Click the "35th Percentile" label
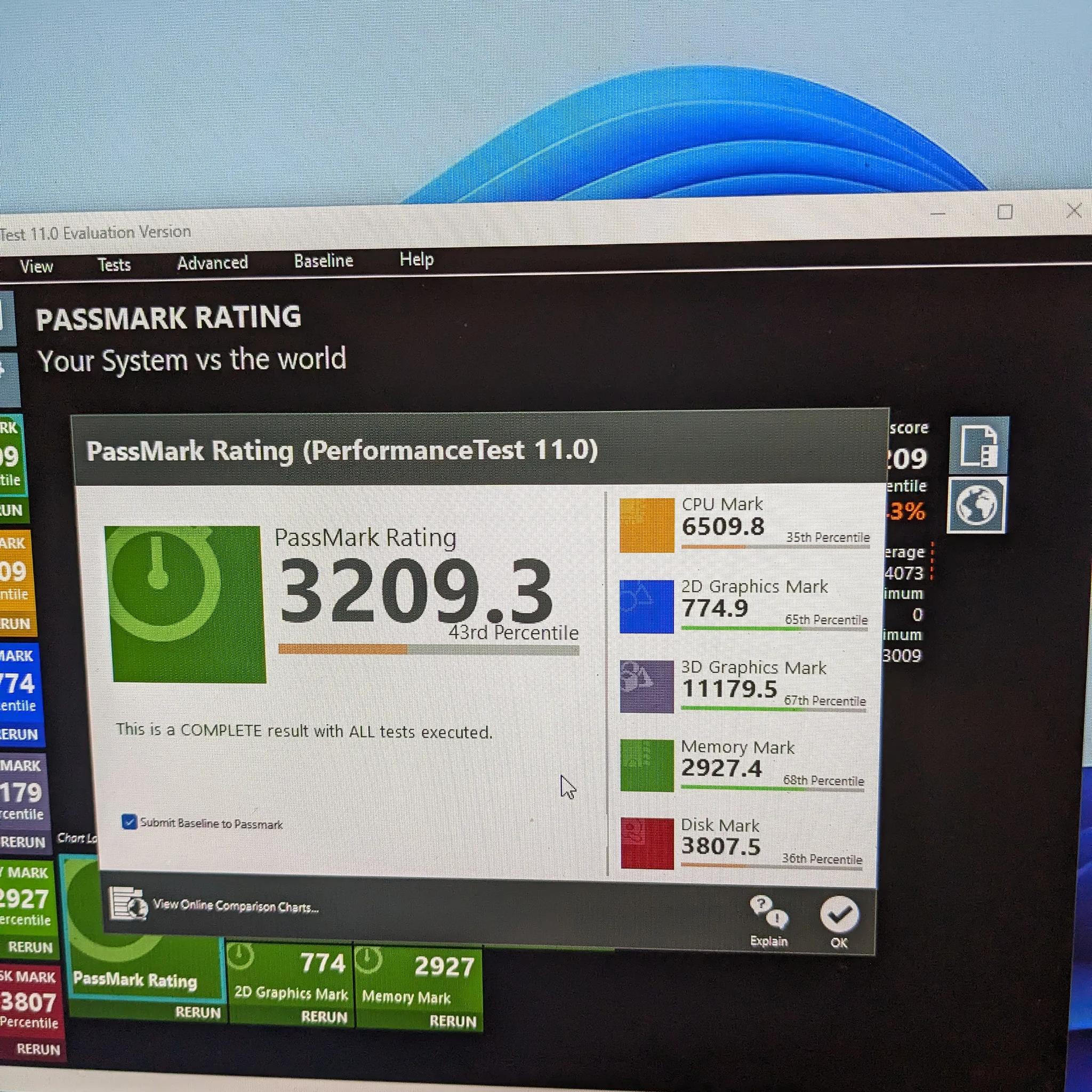Image resolution: width=1092 pixels, height=1092 pixels. tap(828, 537)
